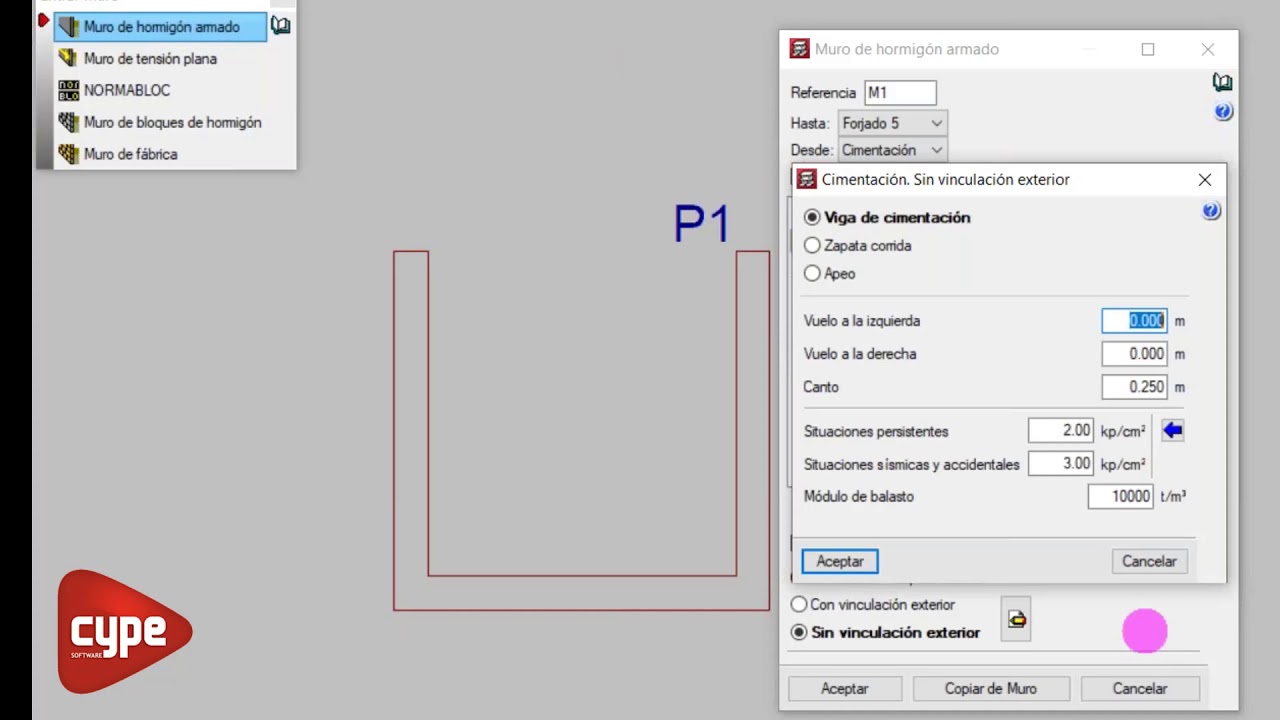Click the Canto 0.250 field

1134,387
